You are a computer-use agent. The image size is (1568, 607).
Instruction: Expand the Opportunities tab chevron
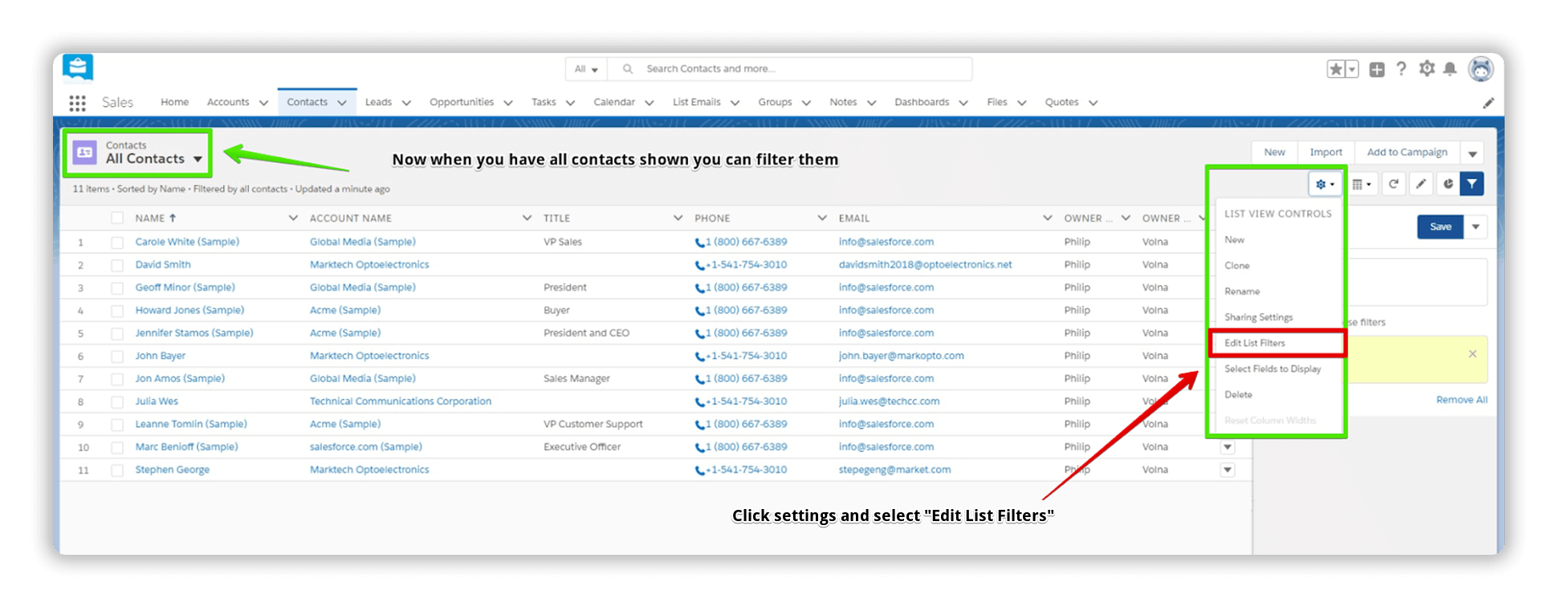[x=508, y=103]
